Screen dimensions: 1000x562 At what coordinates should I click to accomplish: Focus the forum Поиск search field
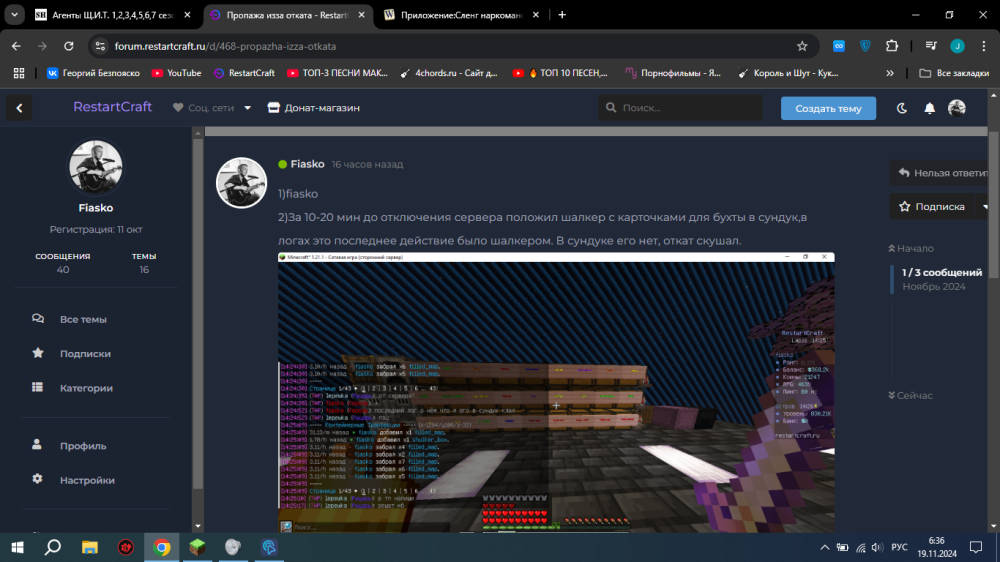coord(680,108)
